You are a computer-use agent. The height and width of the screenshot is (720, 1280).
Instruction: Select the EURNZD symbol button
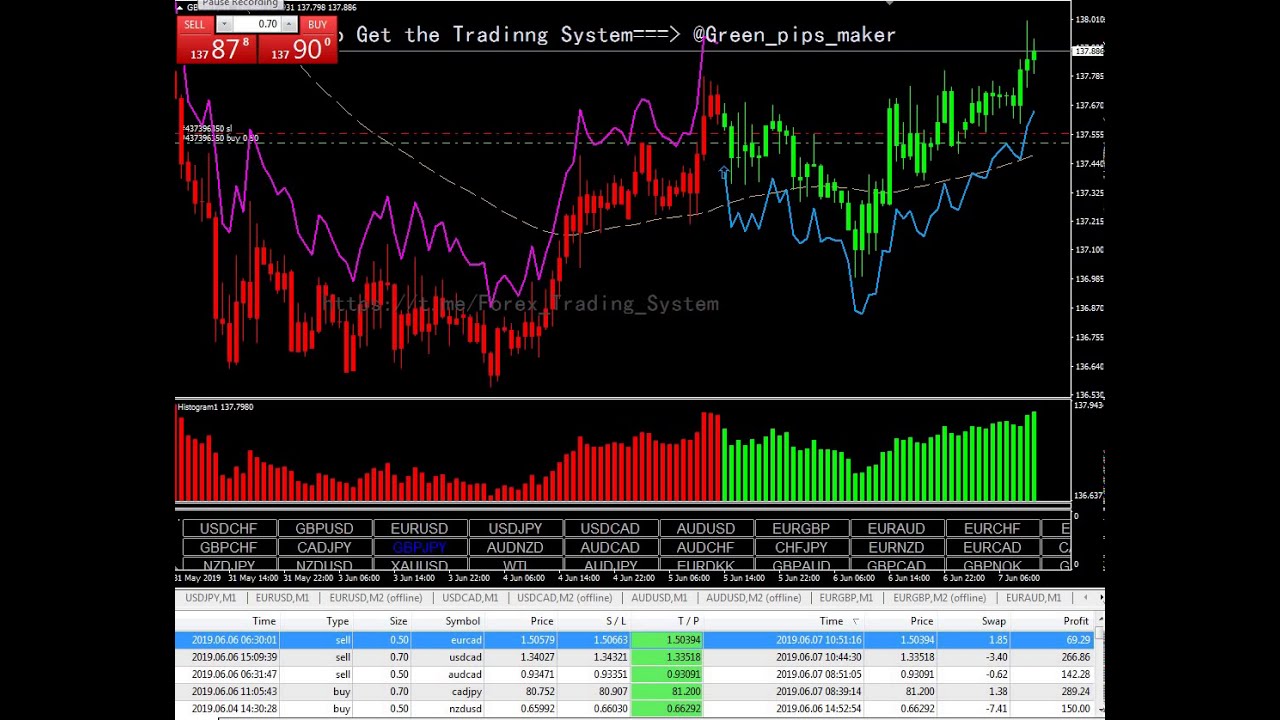[x=897, y=547]
